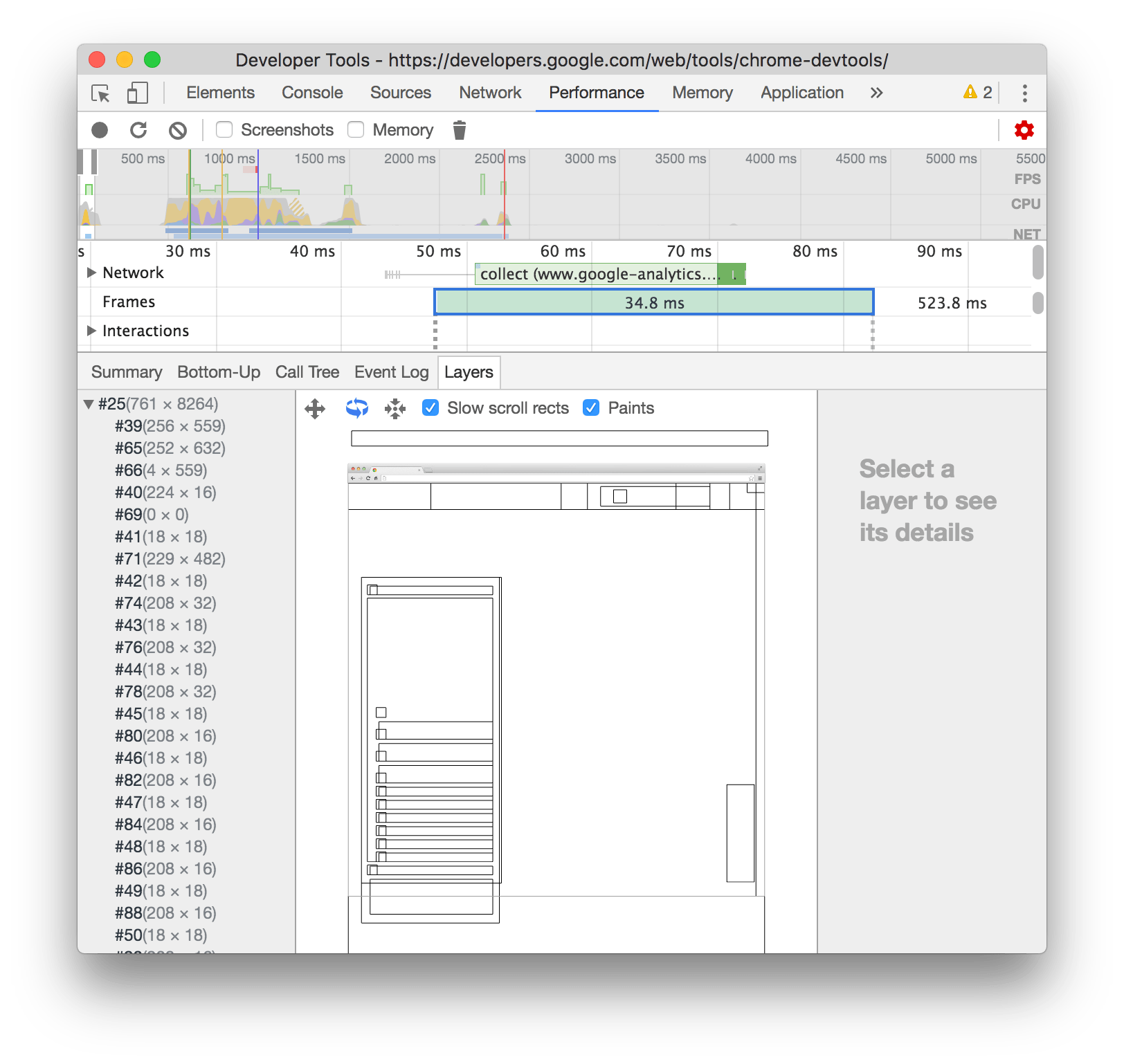Open capture settings via the red gear icon
This screenshot has height=1064, width=1124.
[1024, 129]
